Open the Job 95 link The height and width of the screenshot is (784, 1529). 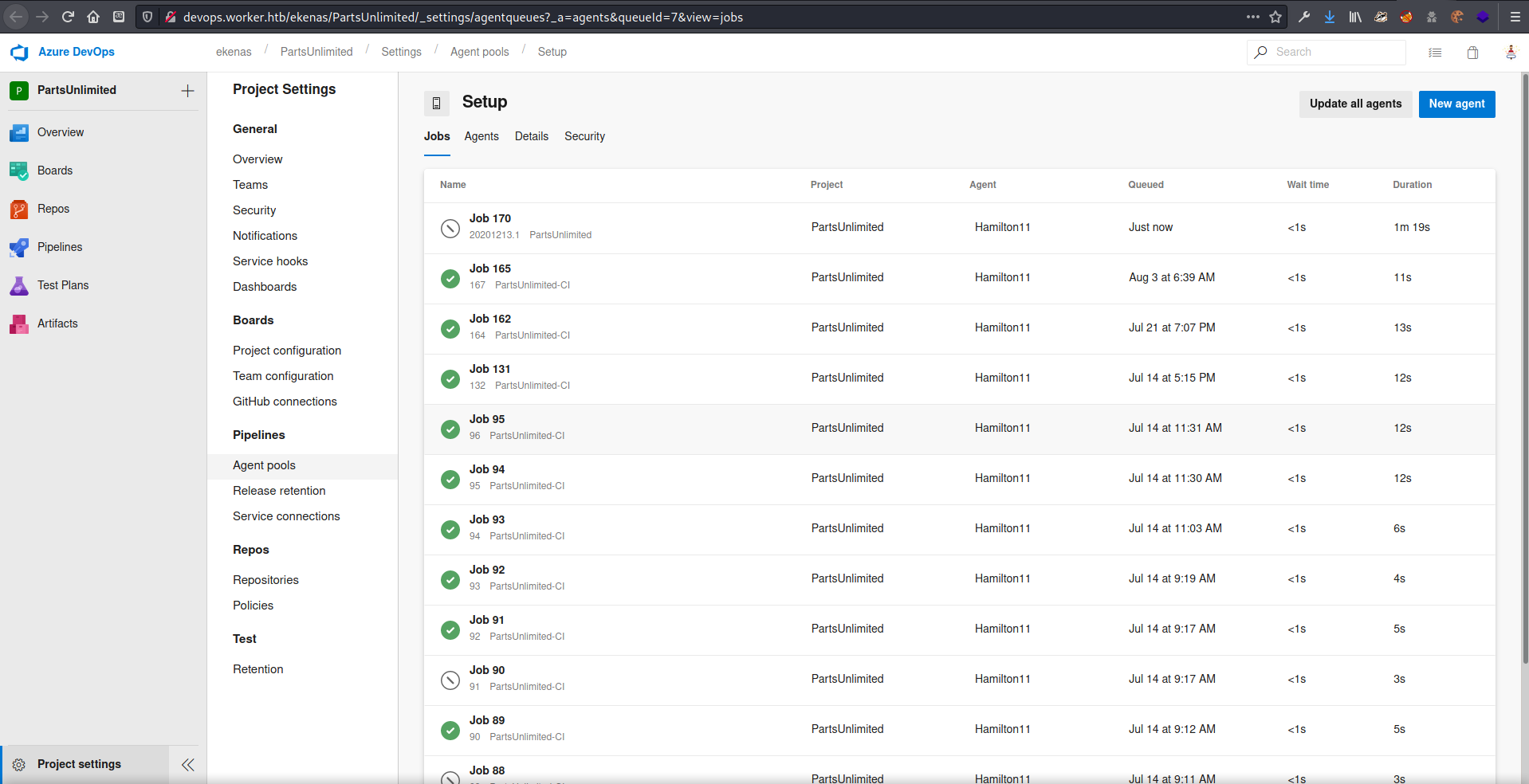487,419
